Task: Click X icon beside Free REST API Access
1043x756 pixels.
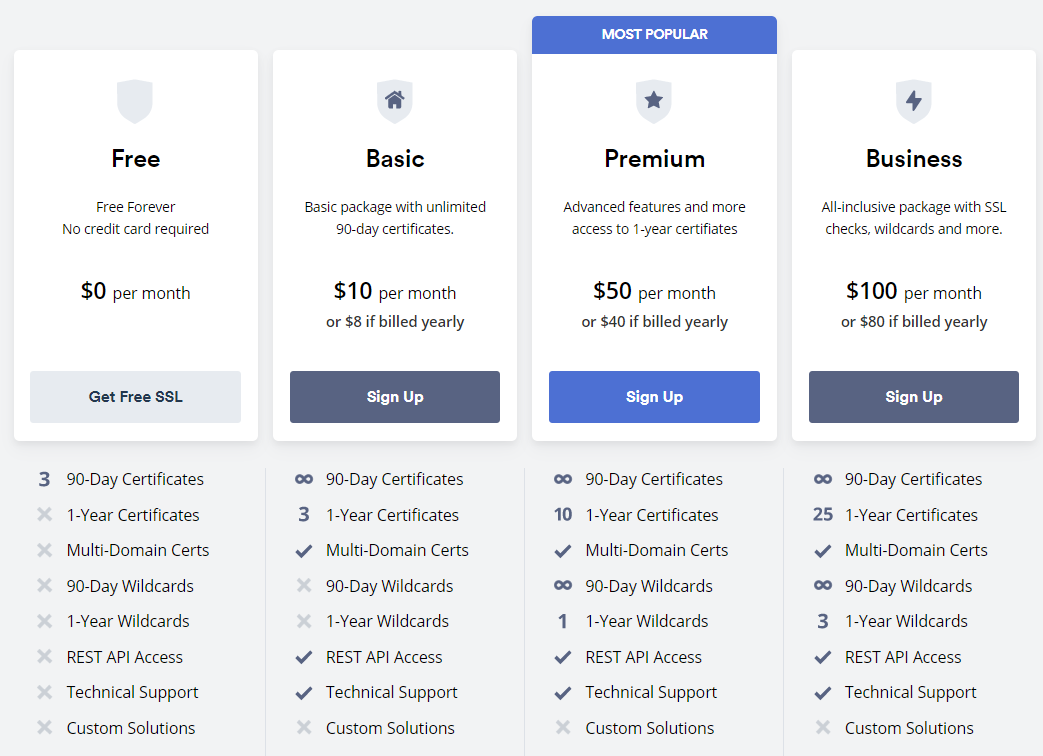Action: point(45,657)
